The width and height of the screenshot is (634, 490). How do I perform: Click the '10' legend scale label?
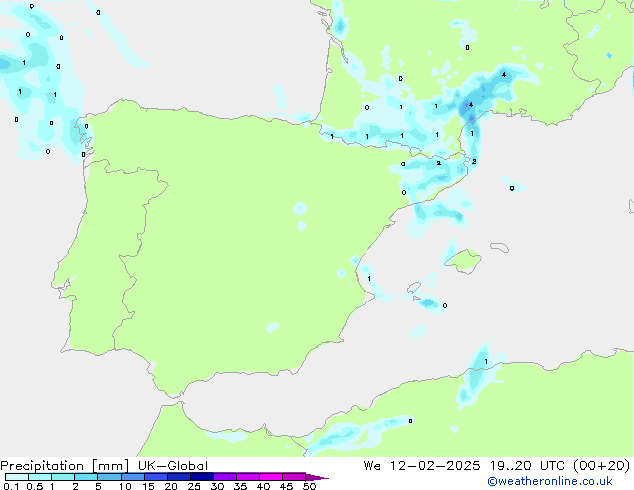tap(125, 486)
